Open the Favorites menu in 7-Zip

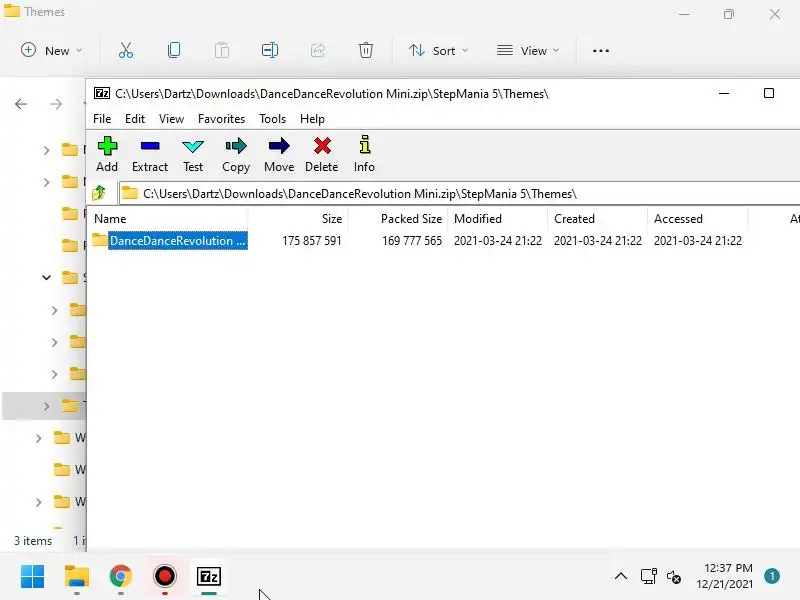pos(221,119)
